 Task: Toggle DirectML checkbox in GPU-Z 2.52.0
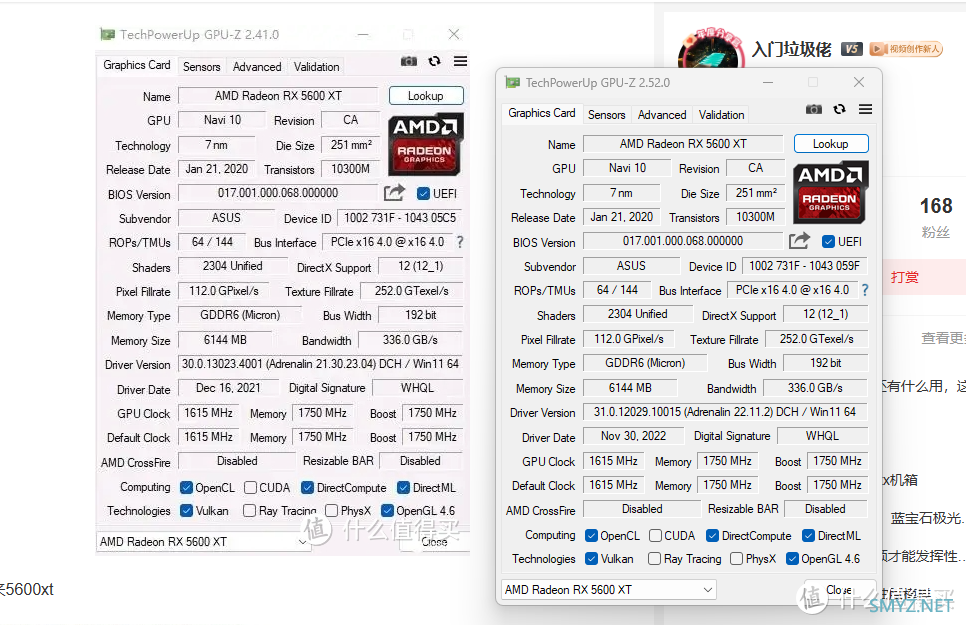pyautogui.click(x=808, y=536)
